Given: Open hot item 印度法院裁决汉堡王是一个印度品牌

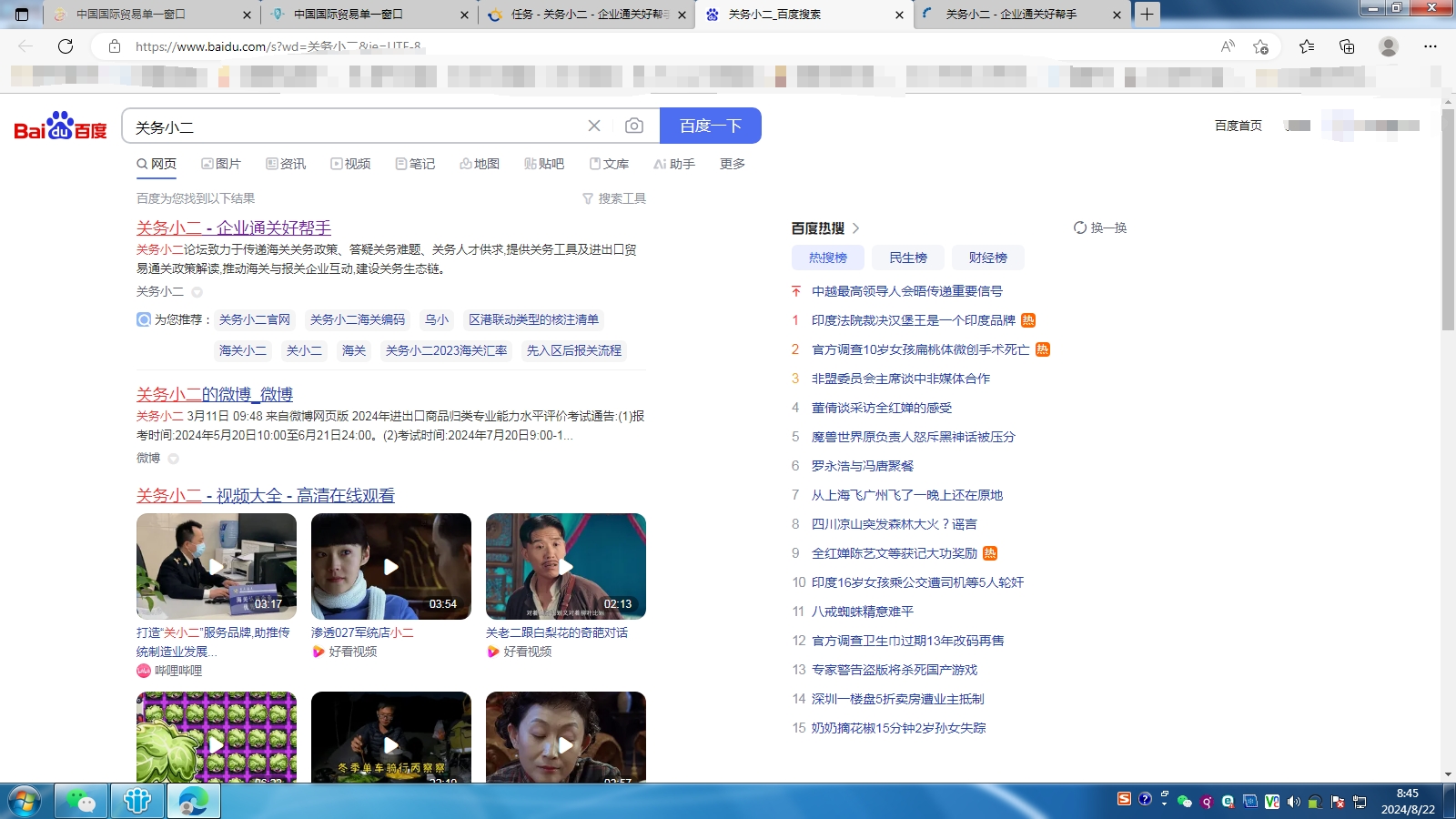Looking at the screenshot, I should click(914, 320).
